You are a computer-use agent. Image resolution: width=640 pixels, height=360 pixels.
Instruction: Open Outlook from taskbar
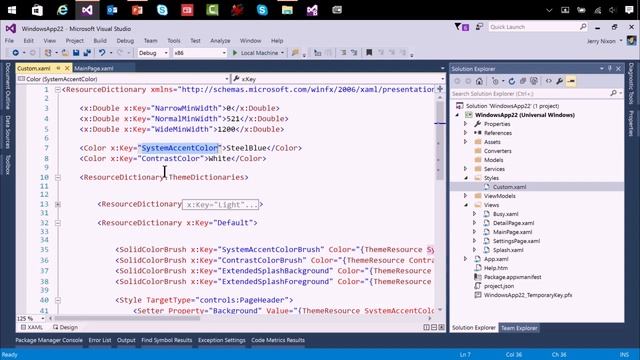(112, 10)
